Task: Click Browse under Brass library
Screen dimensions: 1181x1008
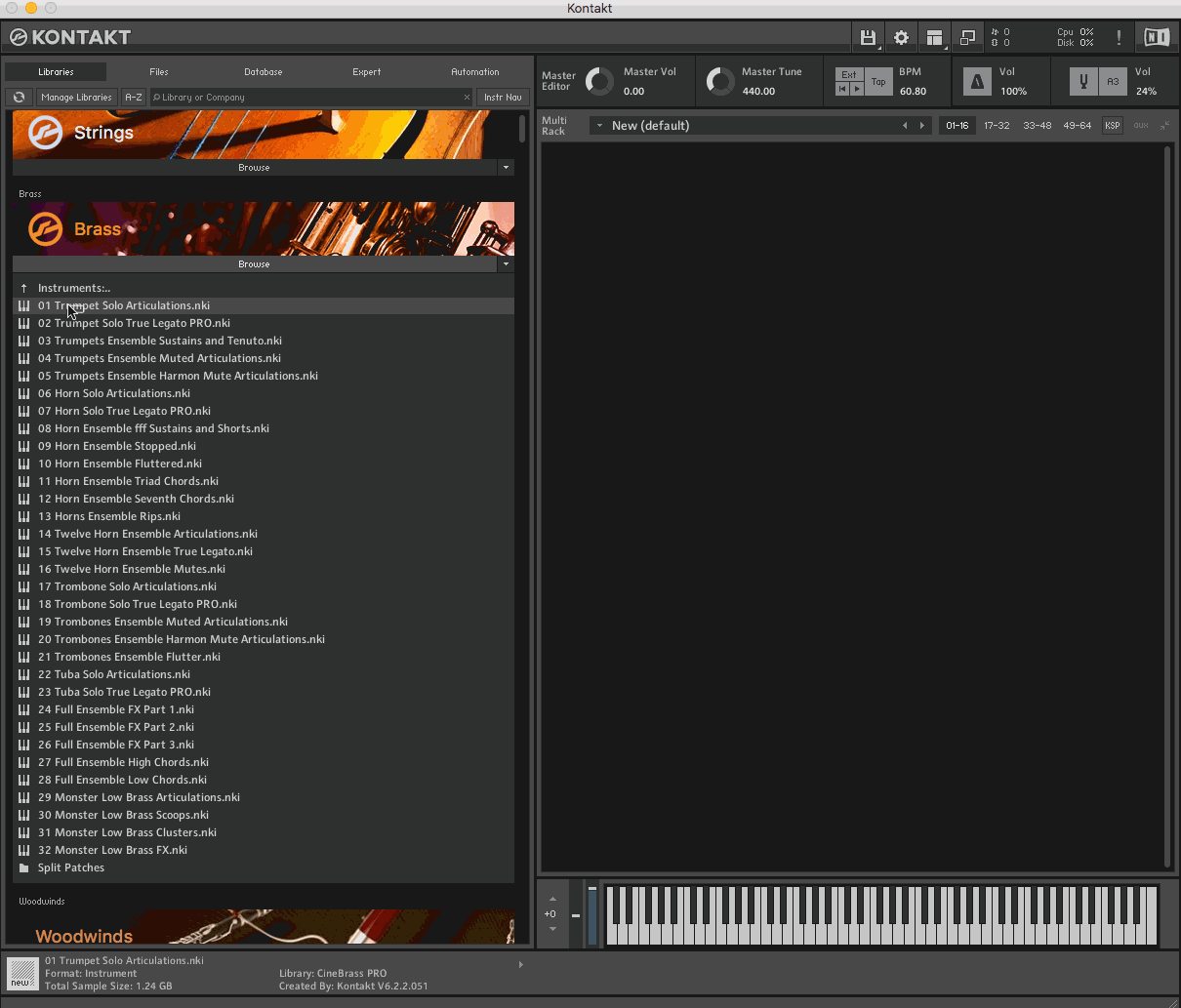Action: point(255,264)
